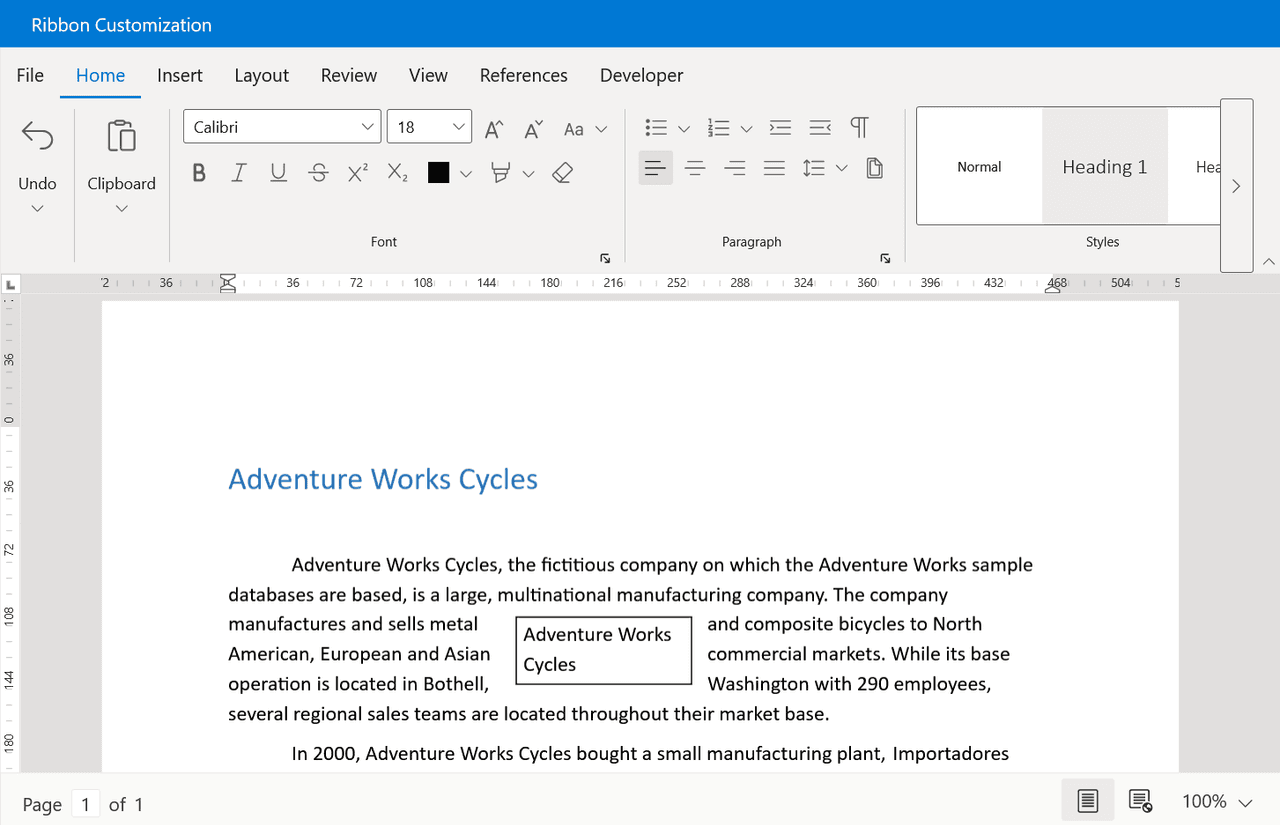The height and width of the screenshot is (825, 1280).
Task: Expand the bullet list style dropdown
Action: (684, 129)
